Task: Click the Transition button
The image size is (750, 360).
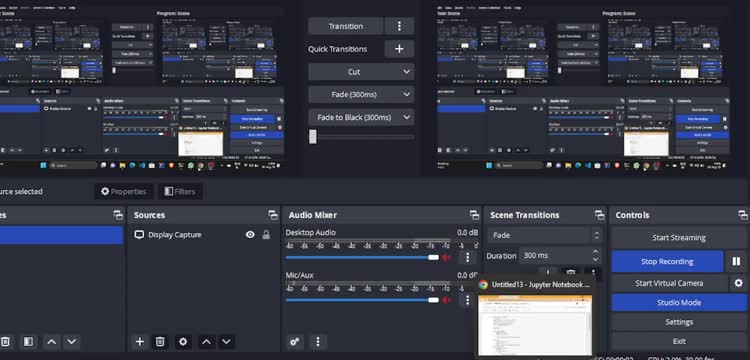Action: click(346, 26)
